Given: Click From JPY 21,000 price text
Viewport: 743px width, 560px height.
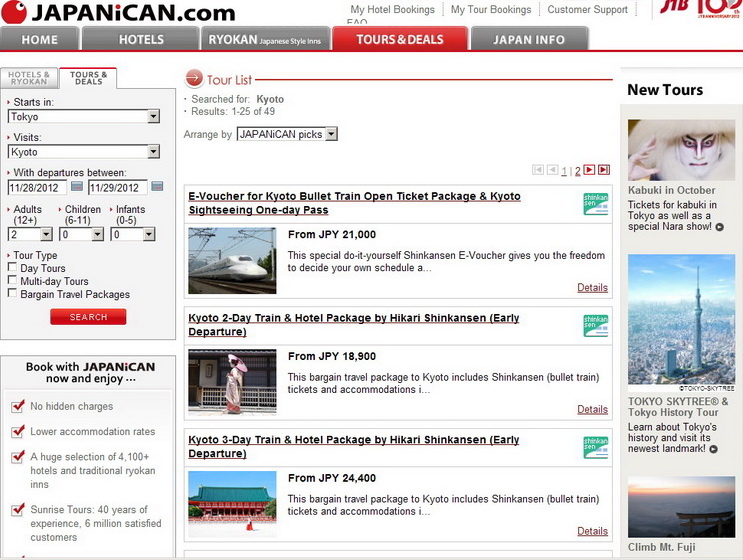Looking at the screenshot, I should click(x=332, y=235).
